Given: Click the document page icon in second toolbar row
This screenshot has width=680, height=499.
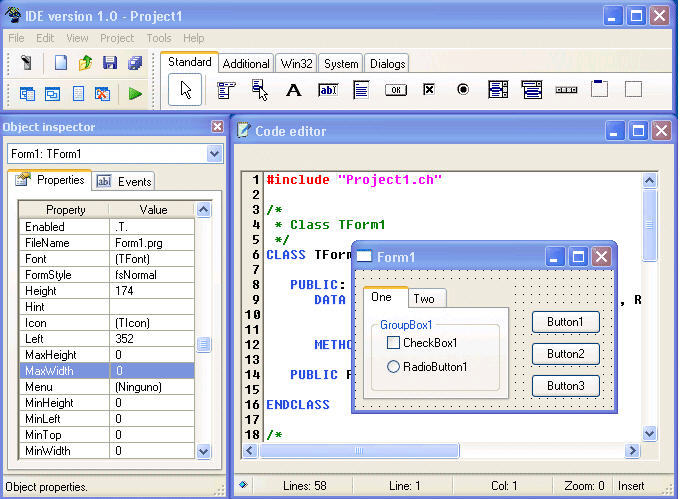Looking at the screenshot, I should pos(78,94).
